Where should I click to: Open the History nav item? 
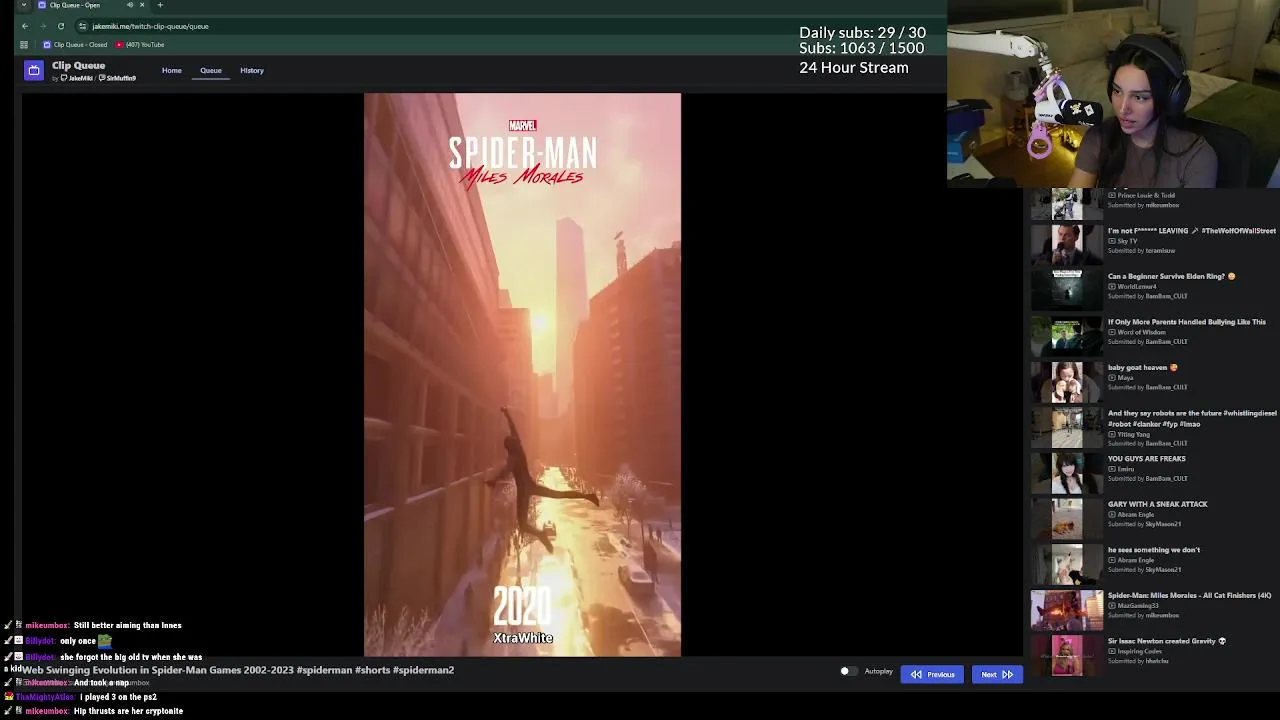coord(252,70)
